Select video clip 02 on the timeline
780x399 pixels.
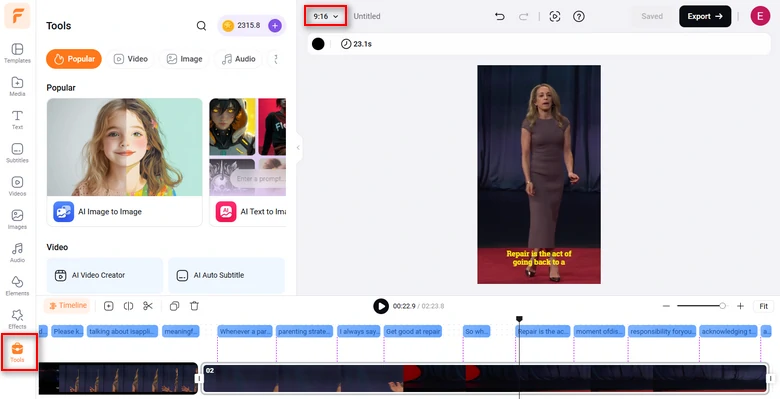coord(485,378)
